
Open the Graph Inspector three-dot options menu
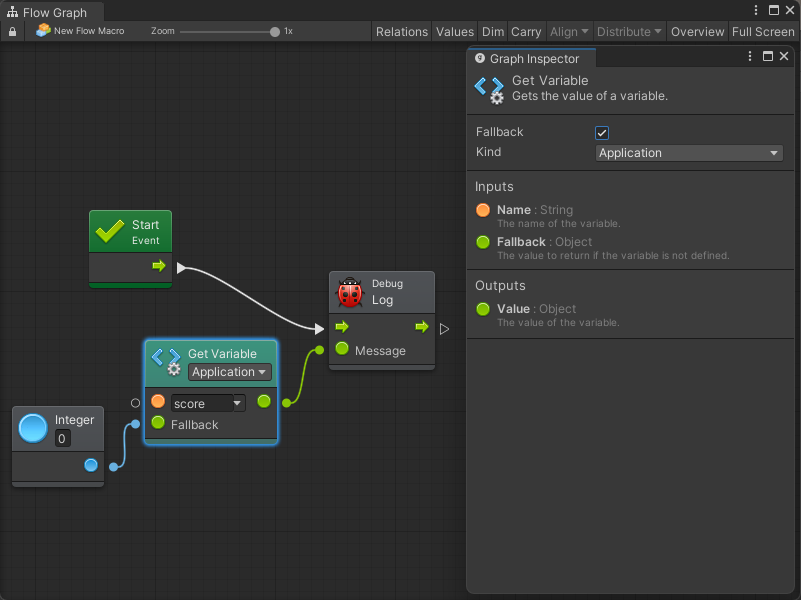point(750,57)
